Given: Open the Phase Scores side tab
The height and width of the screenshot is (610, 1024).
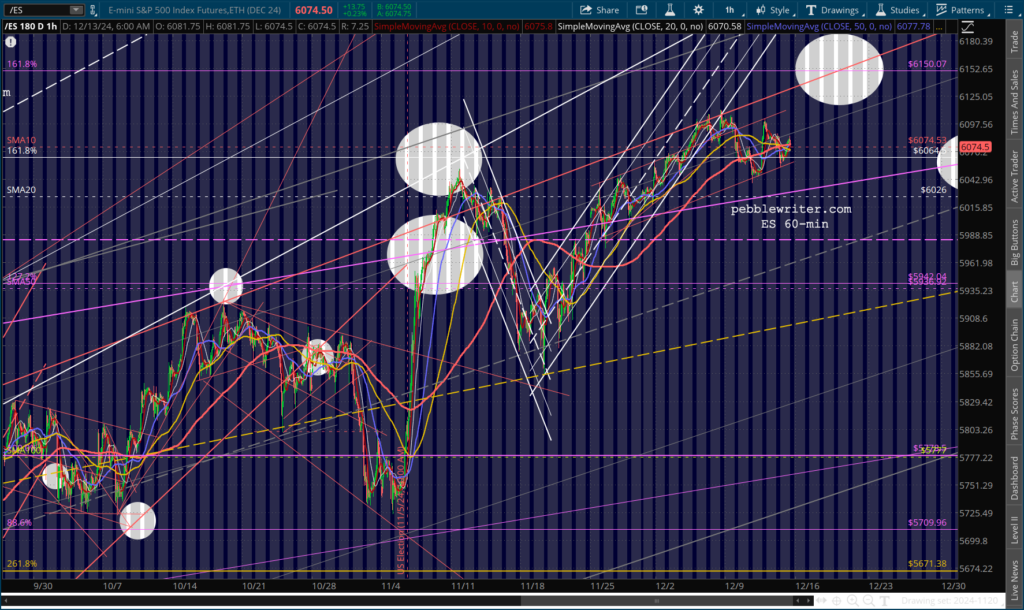Looking at the screenshot, I should 1014,413.
